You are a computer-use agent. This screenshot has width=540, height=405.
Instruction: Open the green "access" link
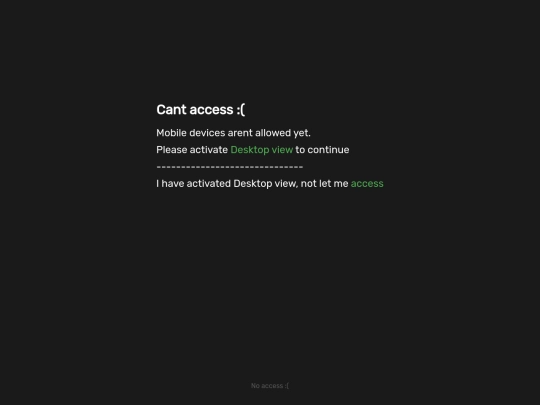[x=367, y=184]
